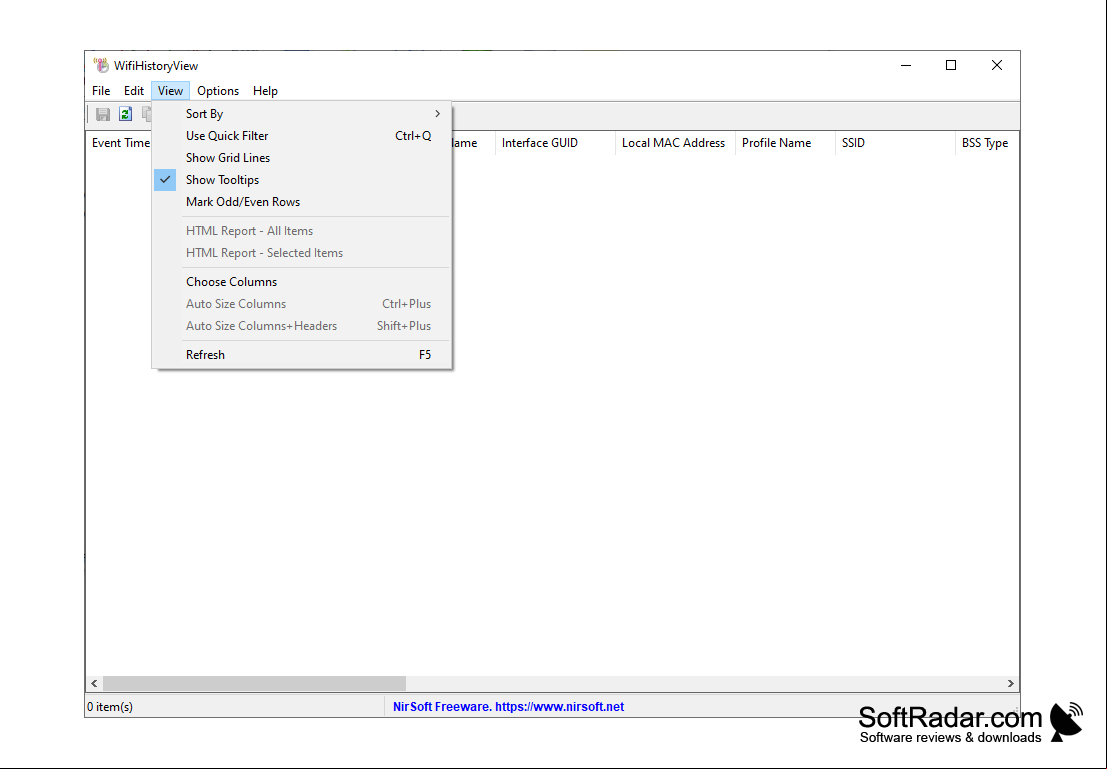
Task: Click the Save floppy disk toolbar icon
Action: pos(103,114)
